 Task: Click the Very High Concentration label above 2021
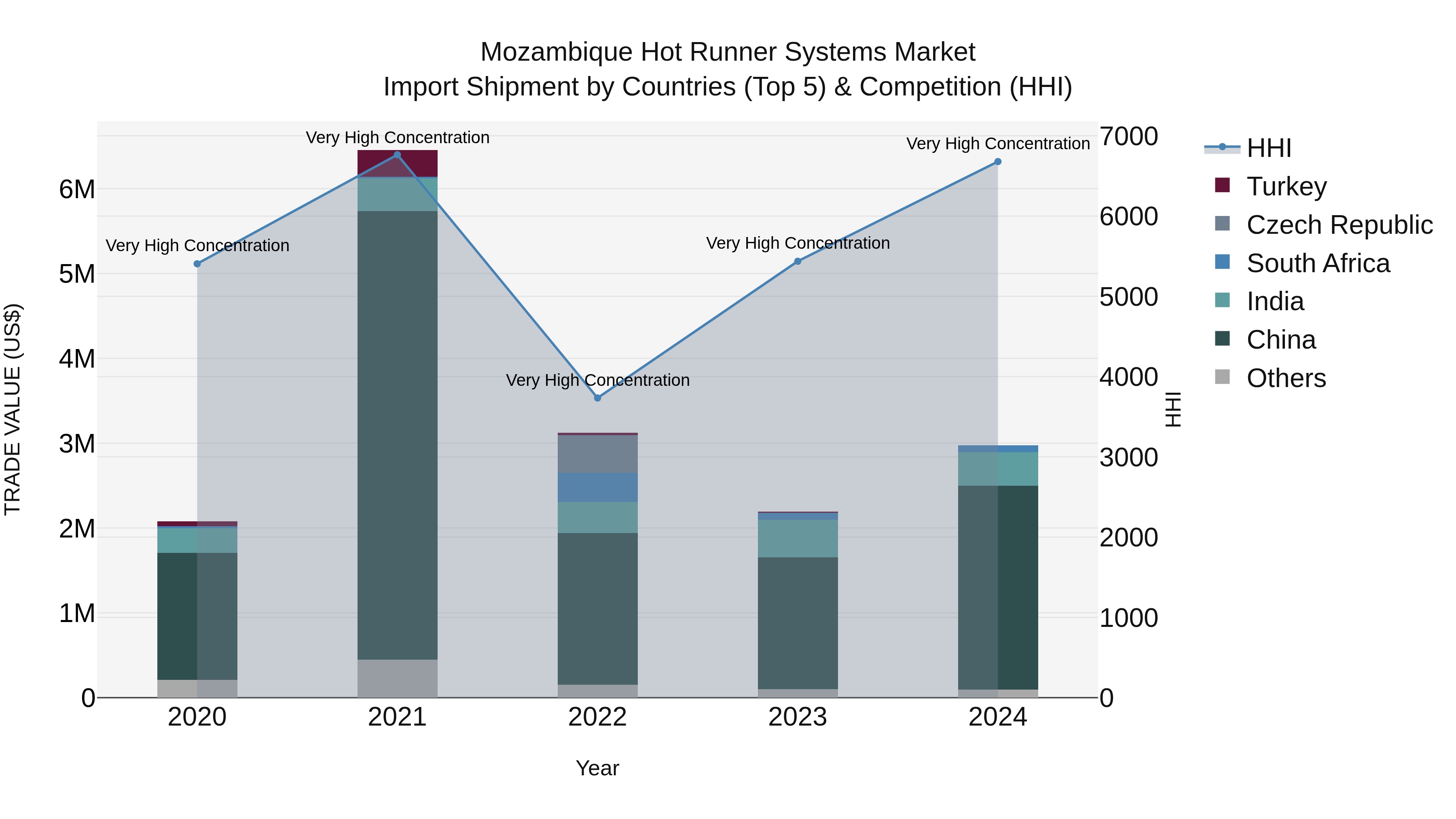[397, 138]
